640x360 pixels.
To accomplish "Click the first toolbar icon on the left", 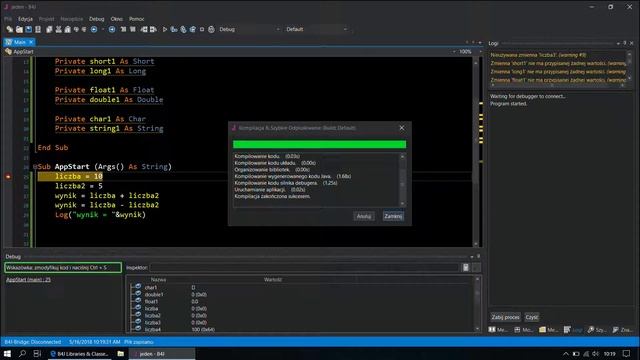I will tap(9, 29).
